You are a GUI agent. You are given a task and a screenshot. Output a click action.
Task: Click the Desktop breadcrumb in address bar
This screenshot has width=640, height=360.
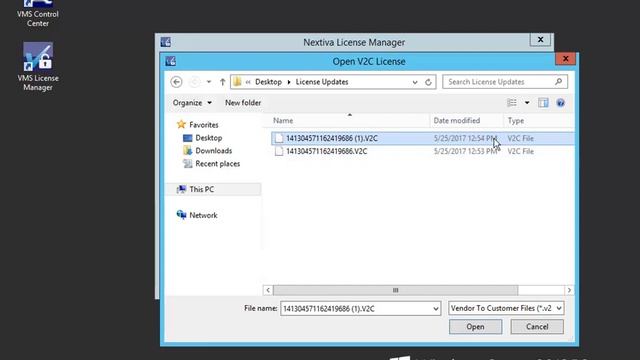coord(268,82)
